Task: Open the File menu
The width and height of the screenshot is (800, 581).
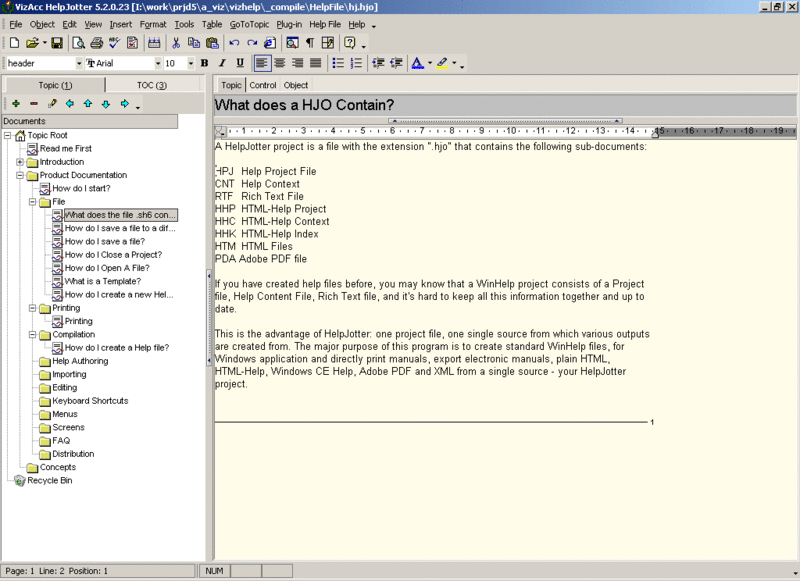Action: [x=16, y=24]
